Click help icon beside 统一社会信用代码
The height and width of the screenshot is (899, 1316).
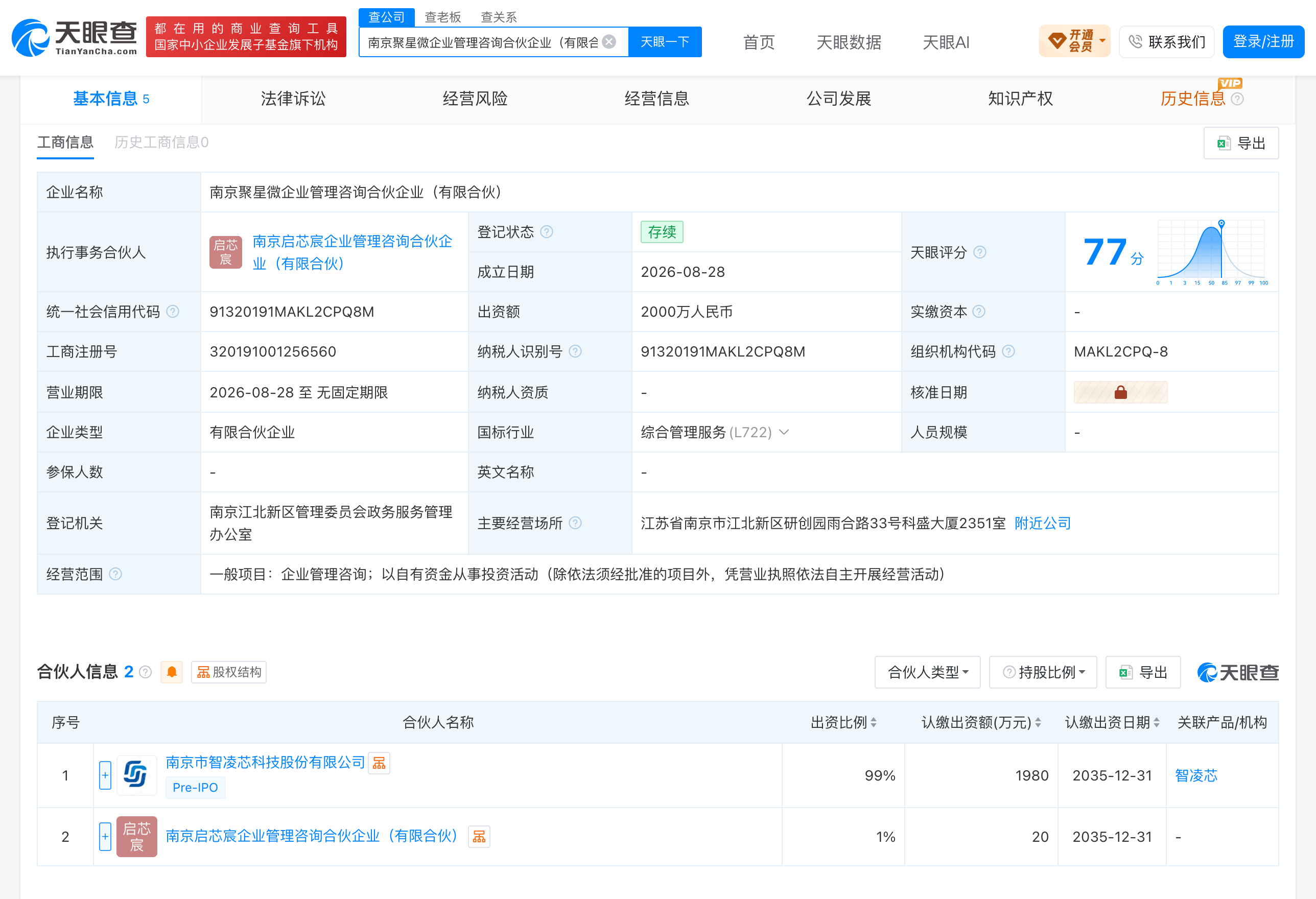[x=173, y=312]
